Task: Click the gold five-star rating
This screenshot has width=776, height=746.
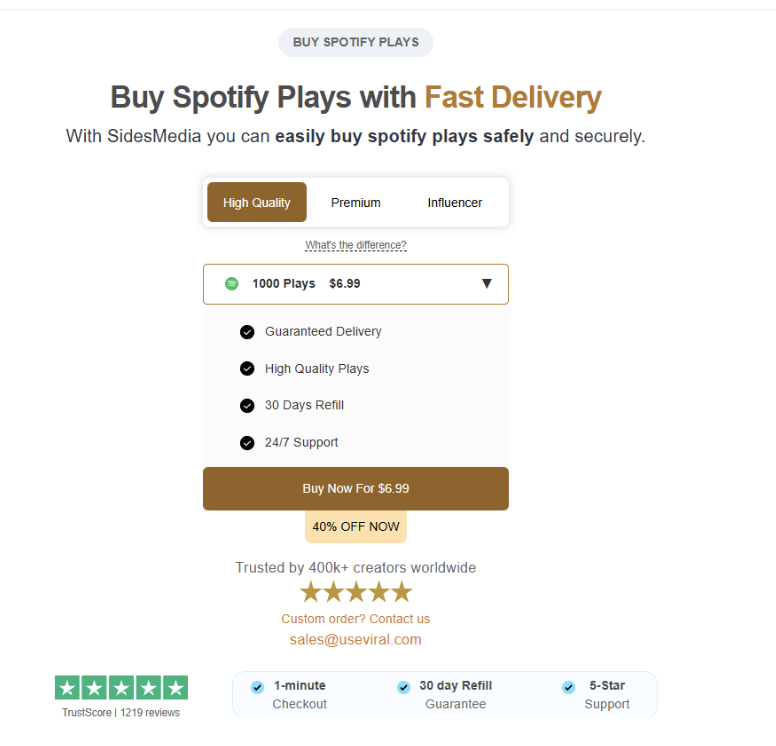Action: [x=356, y=592]
